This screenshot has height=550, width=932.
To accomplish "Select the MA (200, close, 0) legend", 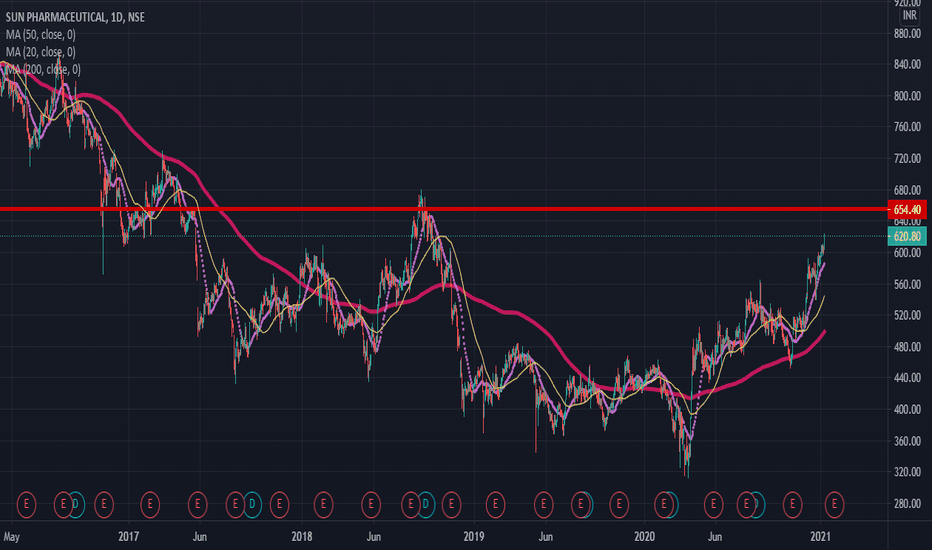I will (x=43, y=70).
